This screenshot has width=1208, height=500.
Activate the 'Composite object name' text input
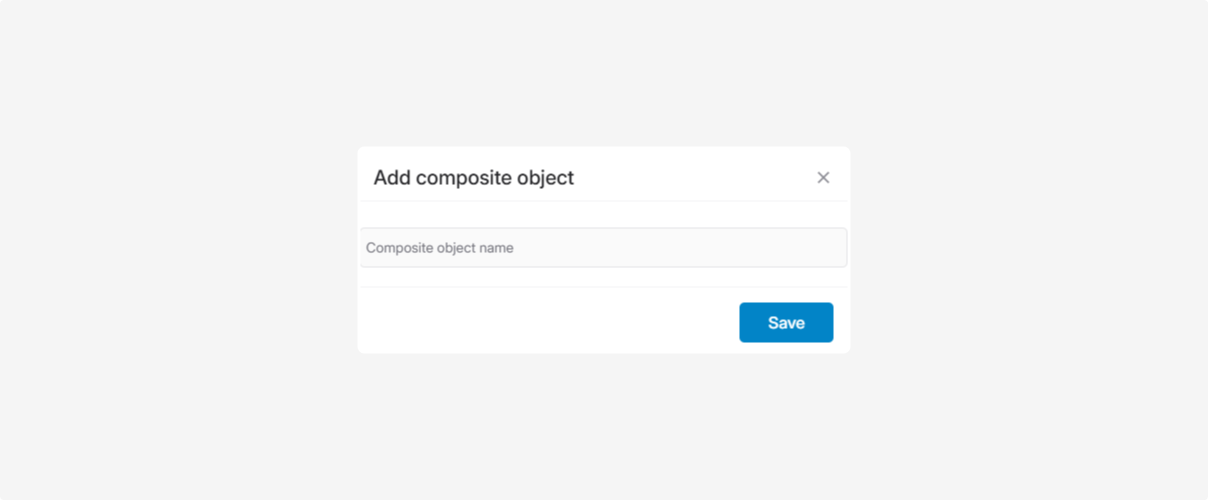point(603,248)
